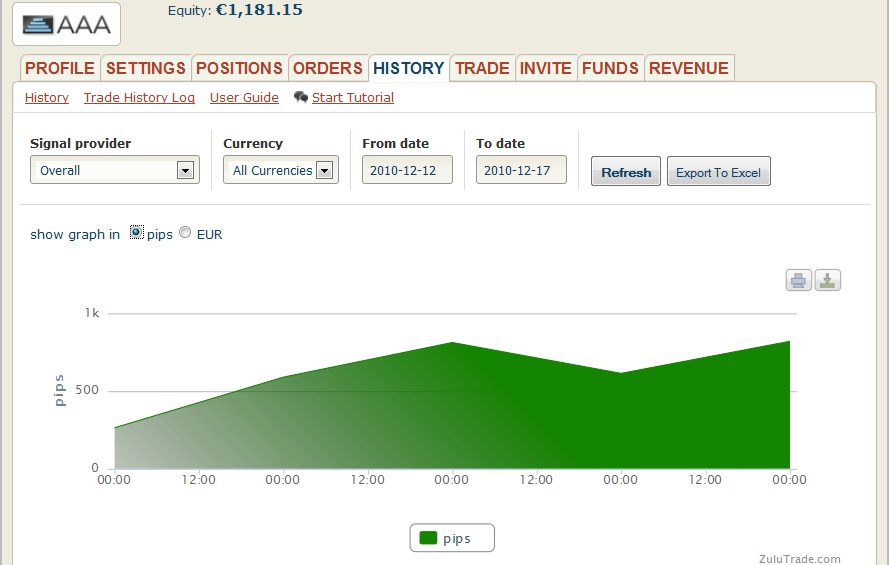The width and height of the screenshot is (889, 565).
Task: Go to the POSITIONS tab
Action: tap(239, 68)
